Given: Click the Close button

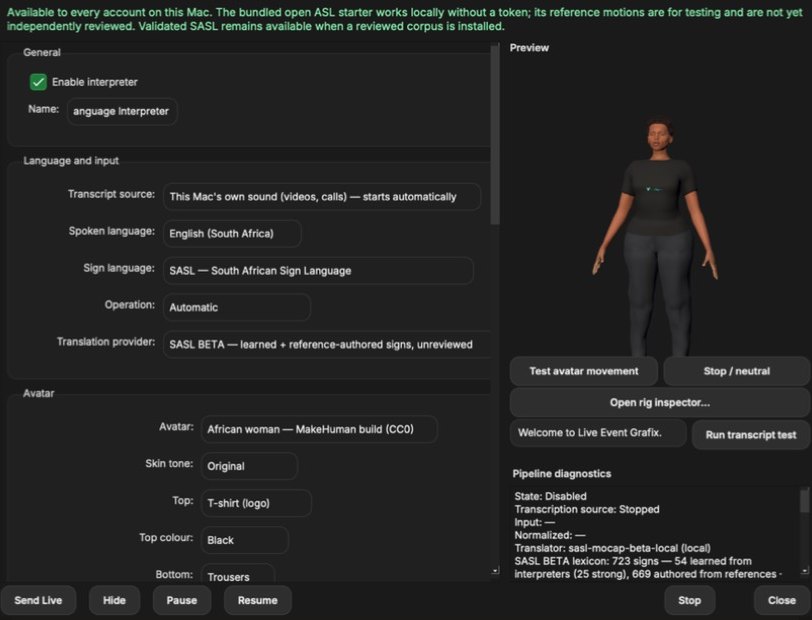Looking at the screenshot, I should 781,600.
